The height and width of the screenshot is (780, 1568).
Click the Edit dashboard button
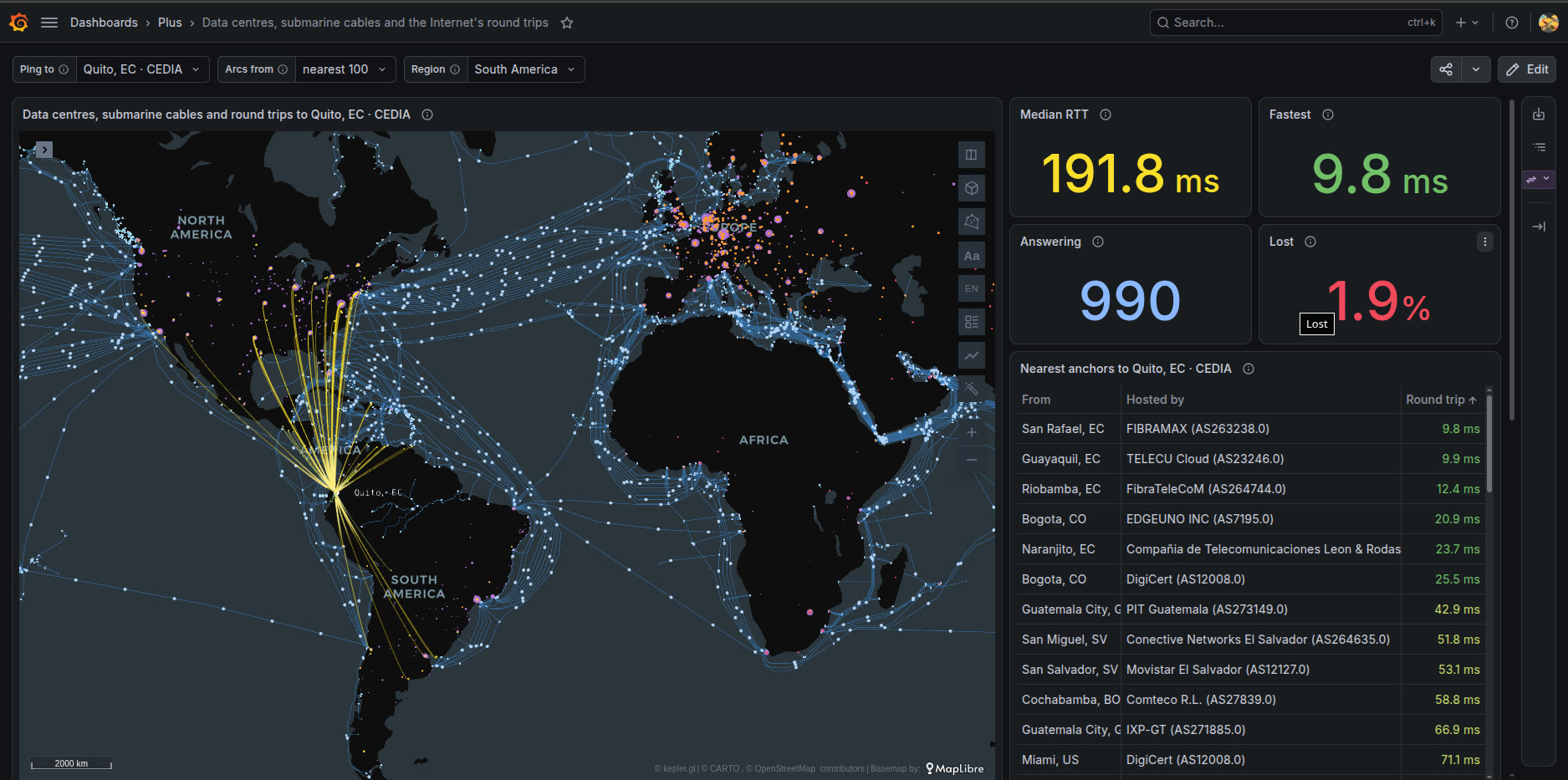1527,69
